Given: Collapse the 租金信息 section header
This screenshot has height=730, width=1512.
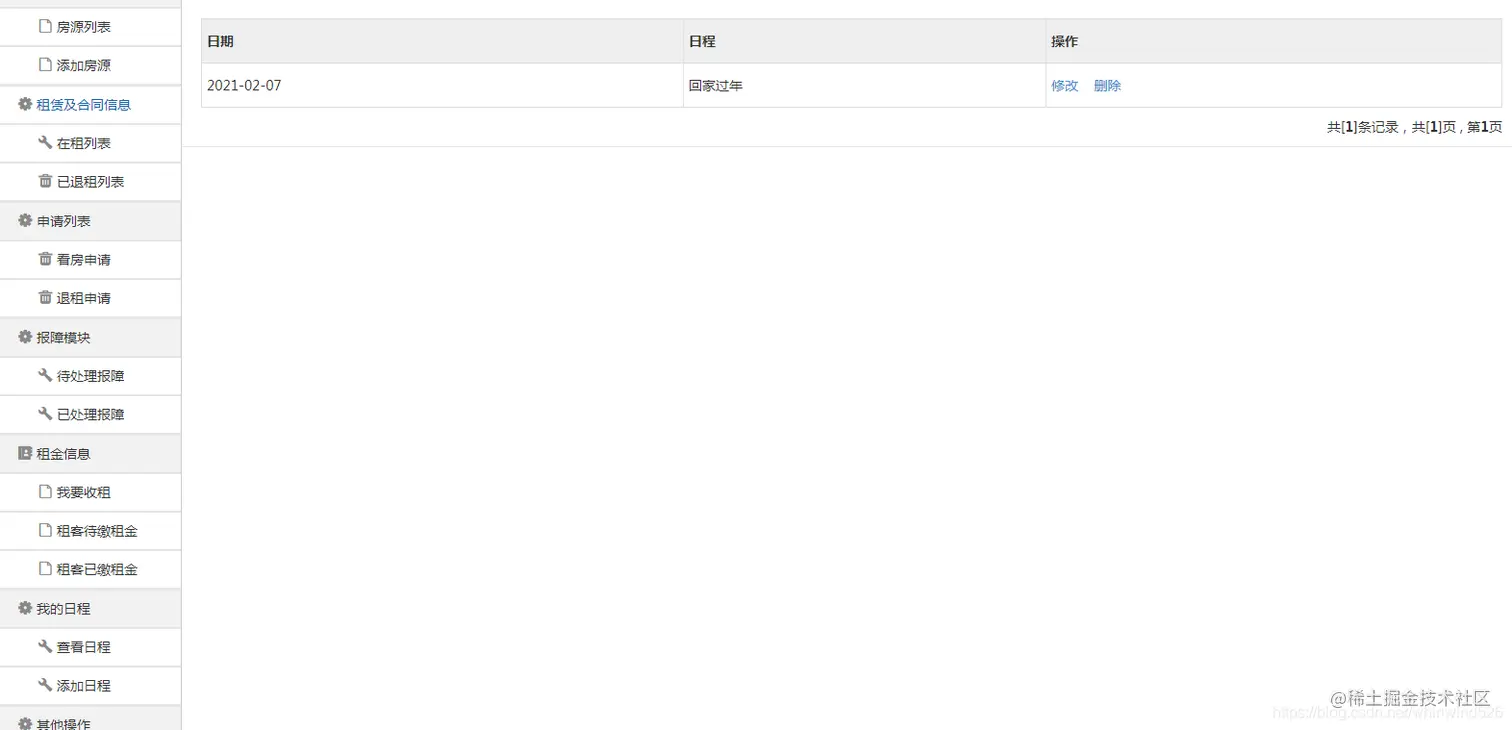Looking at the screenshot, I should (90, 453).
